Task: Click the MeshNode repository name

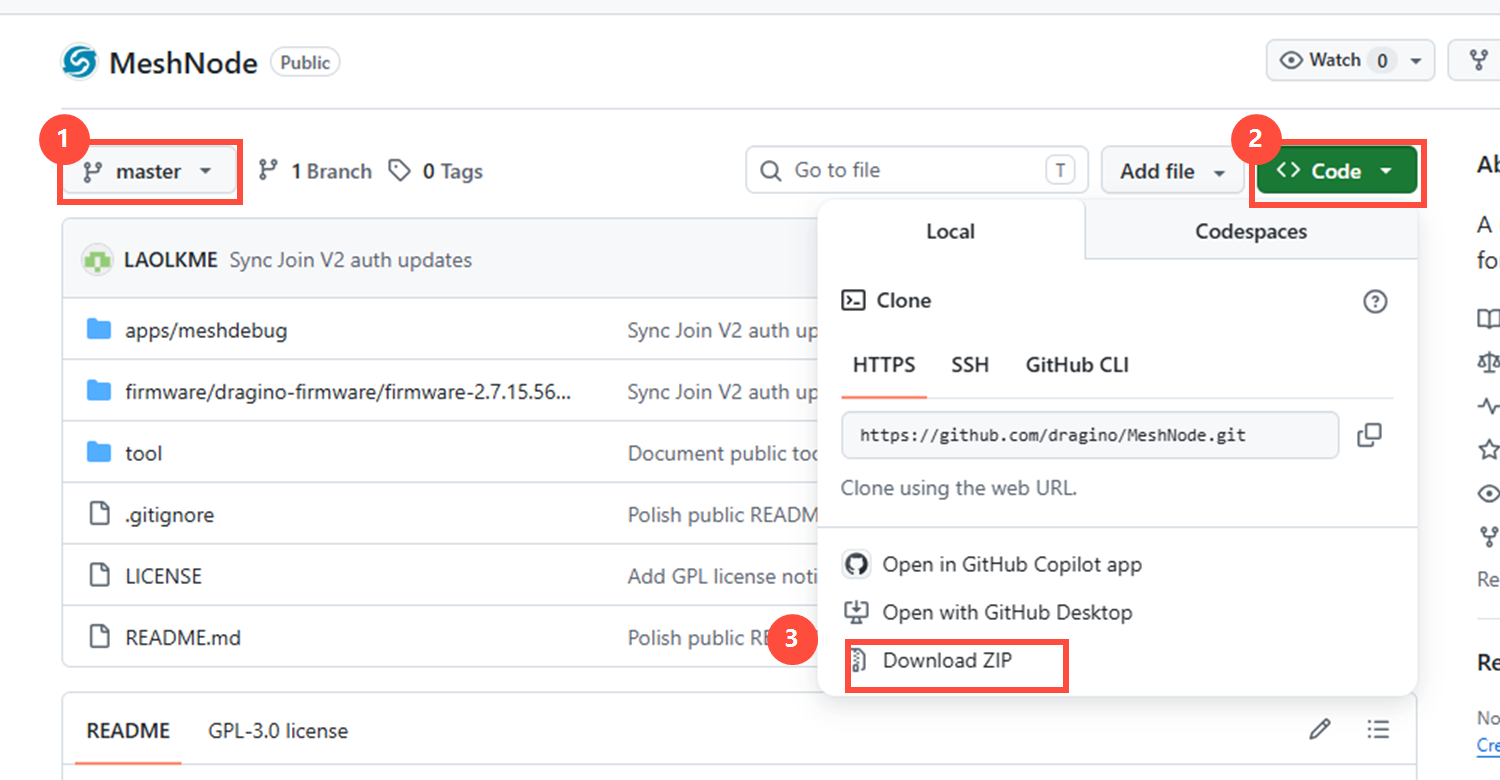Action: 183,63
